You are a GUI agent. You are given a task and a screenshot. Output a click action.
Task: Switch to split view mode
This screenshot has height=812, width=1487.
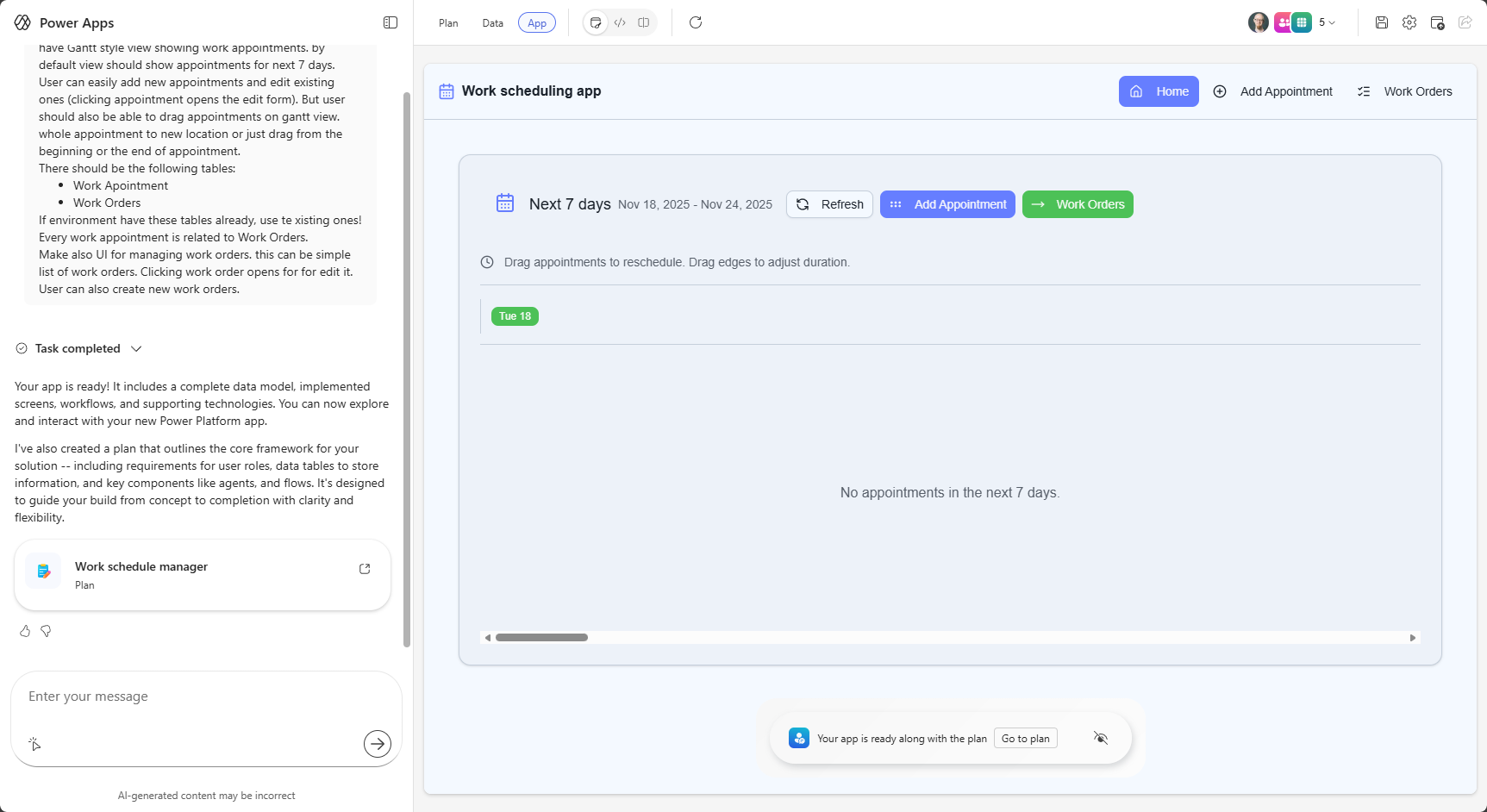644,22
